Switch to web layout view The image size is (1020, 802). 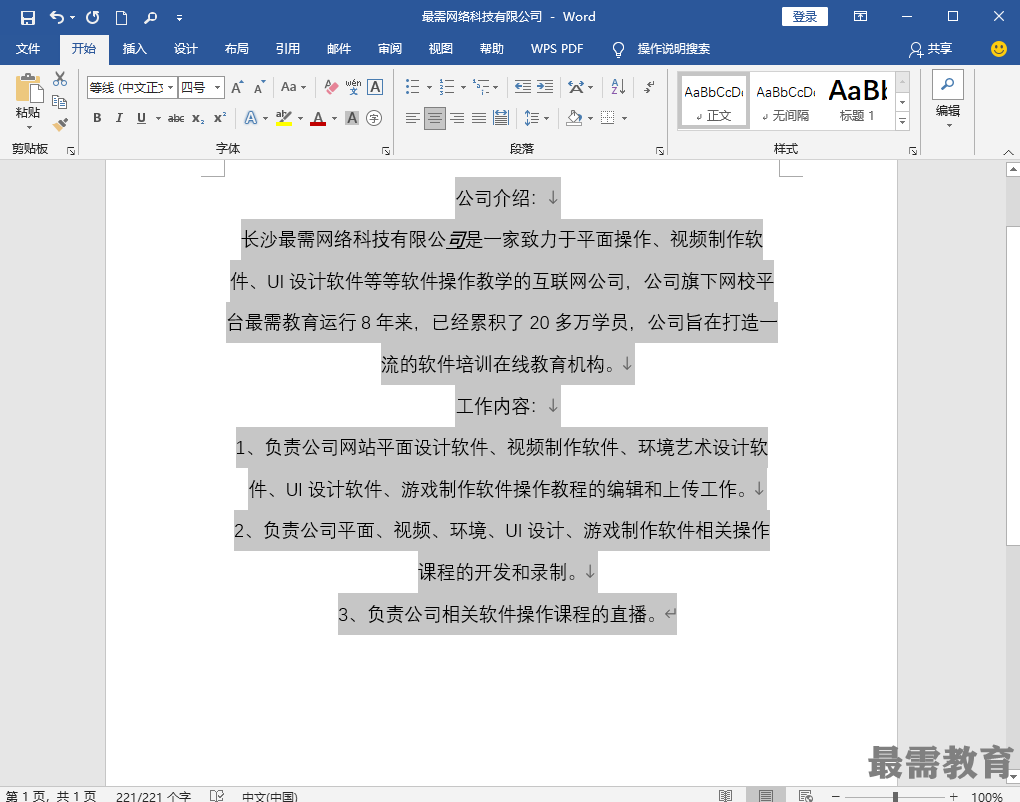tap(805, 795)
